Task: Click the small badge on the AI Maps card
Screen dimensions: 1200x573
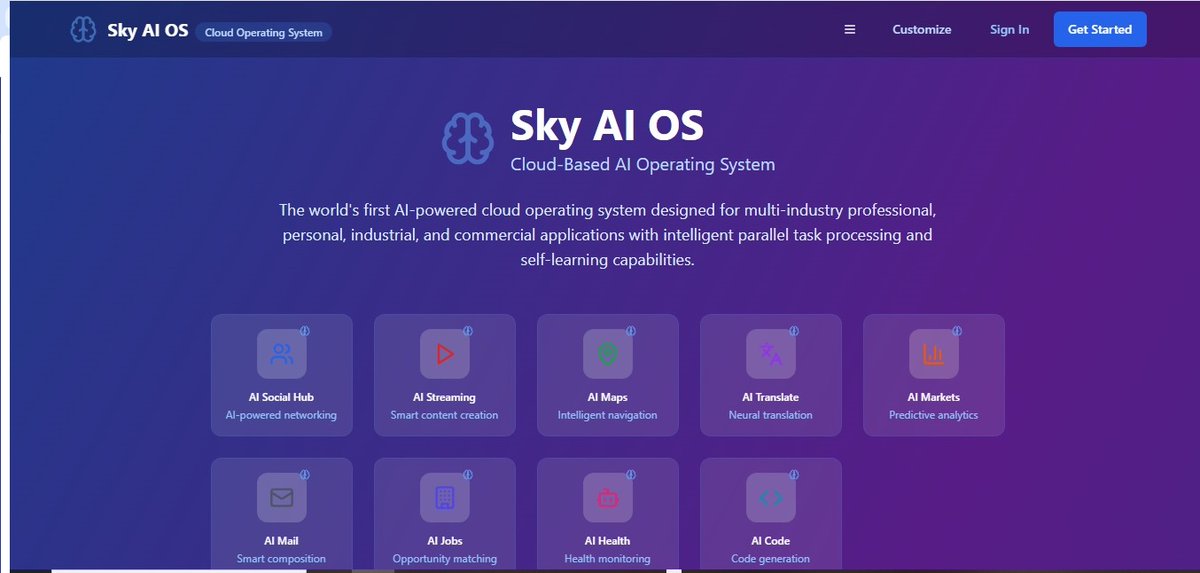Action: (x=631, y=330)
